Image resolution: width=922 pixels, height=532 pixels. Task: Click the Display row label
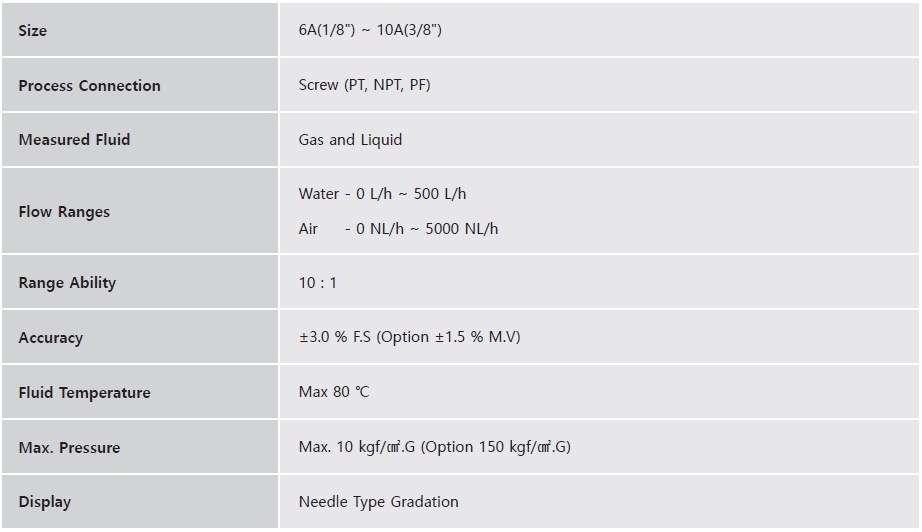coord(44,502)
